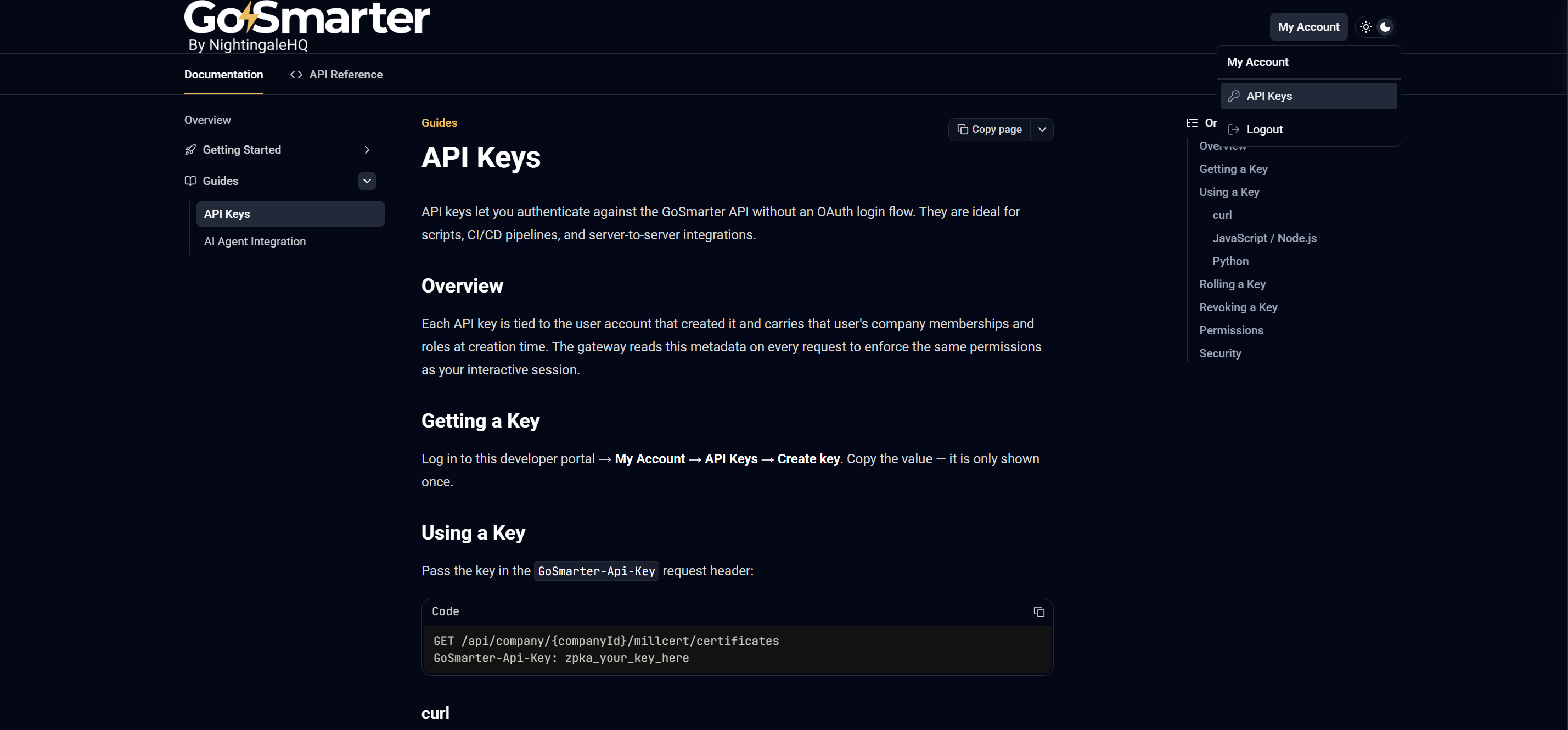Open AI Agent Integration guide
The height and width of the screenshot is (730, 1568).
pos(255,242)
